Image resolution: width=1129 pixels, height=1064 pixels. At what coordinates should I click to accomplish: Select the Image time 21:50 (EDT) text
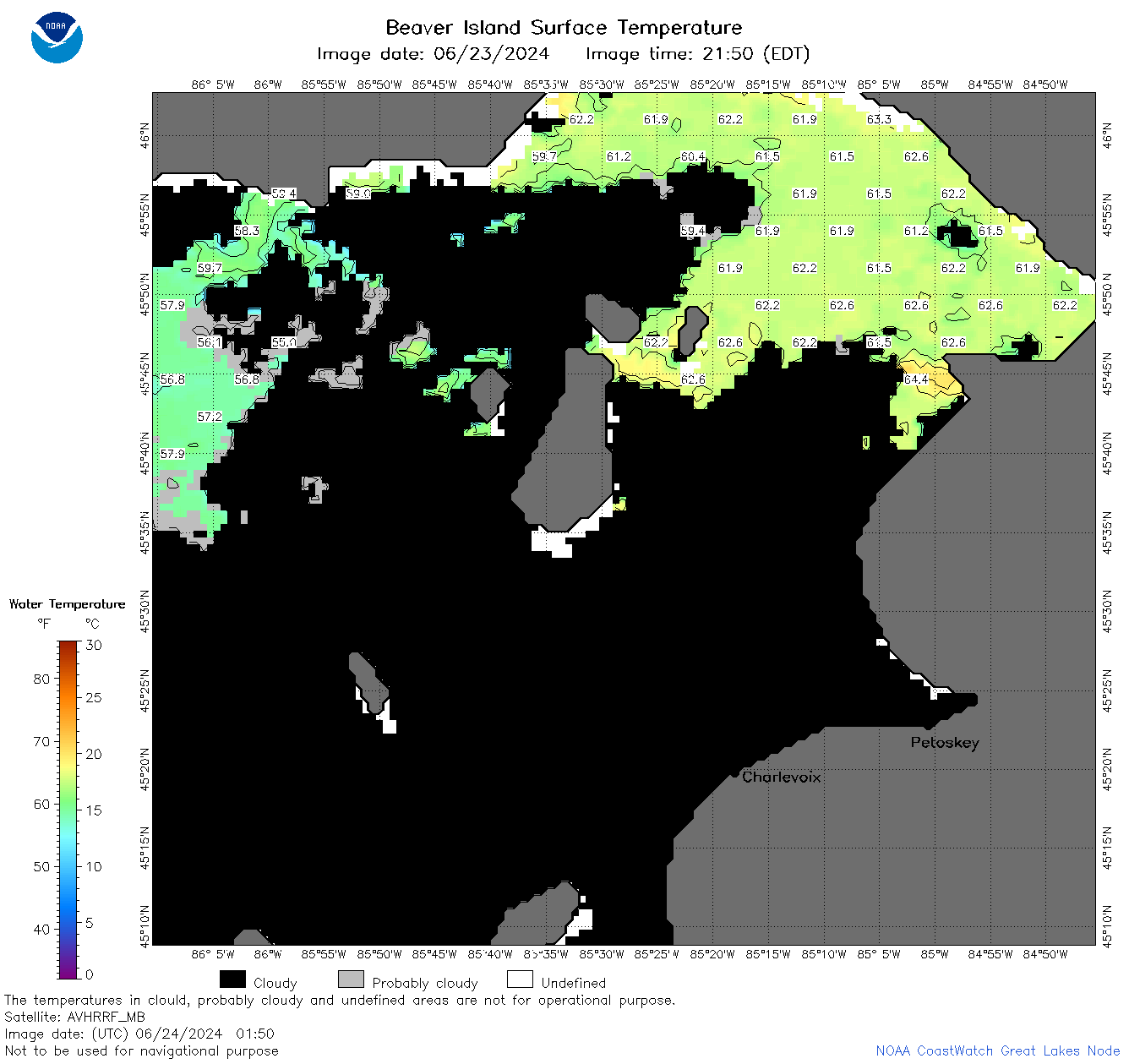[697, 54]
